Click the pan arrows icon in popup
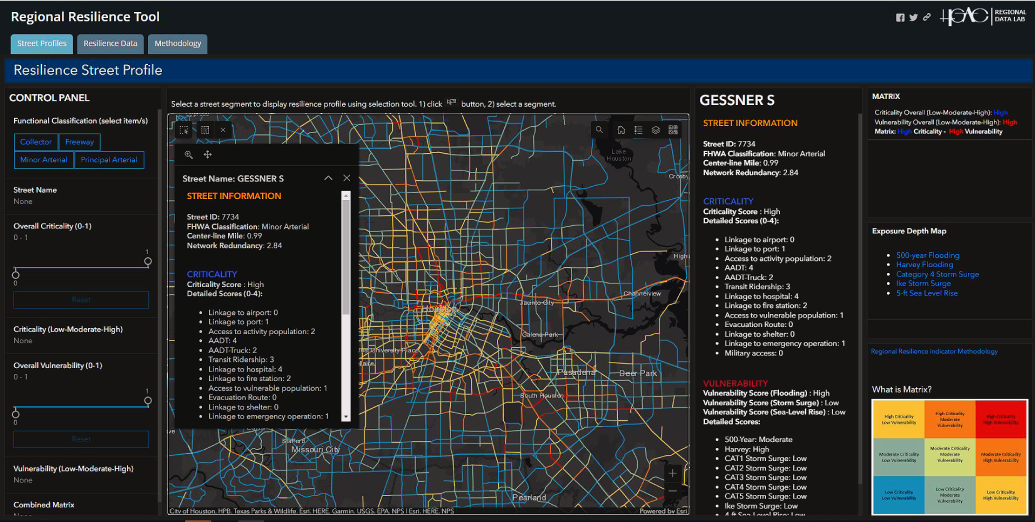This screenshot has width=1035, height=522. coord(207,154)
